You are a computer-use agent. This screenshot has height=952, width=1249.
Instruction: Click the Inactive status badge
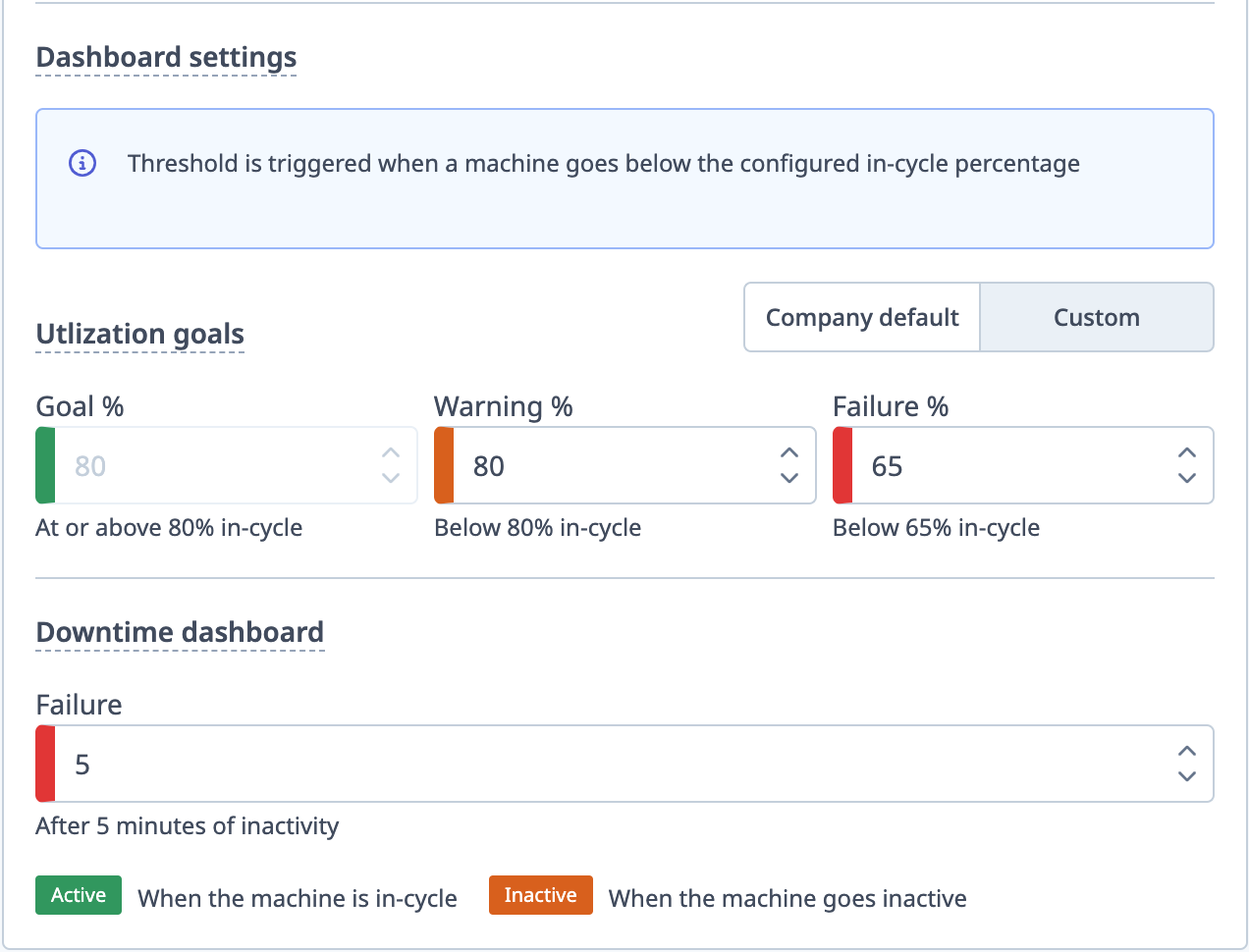pos(540,895)
